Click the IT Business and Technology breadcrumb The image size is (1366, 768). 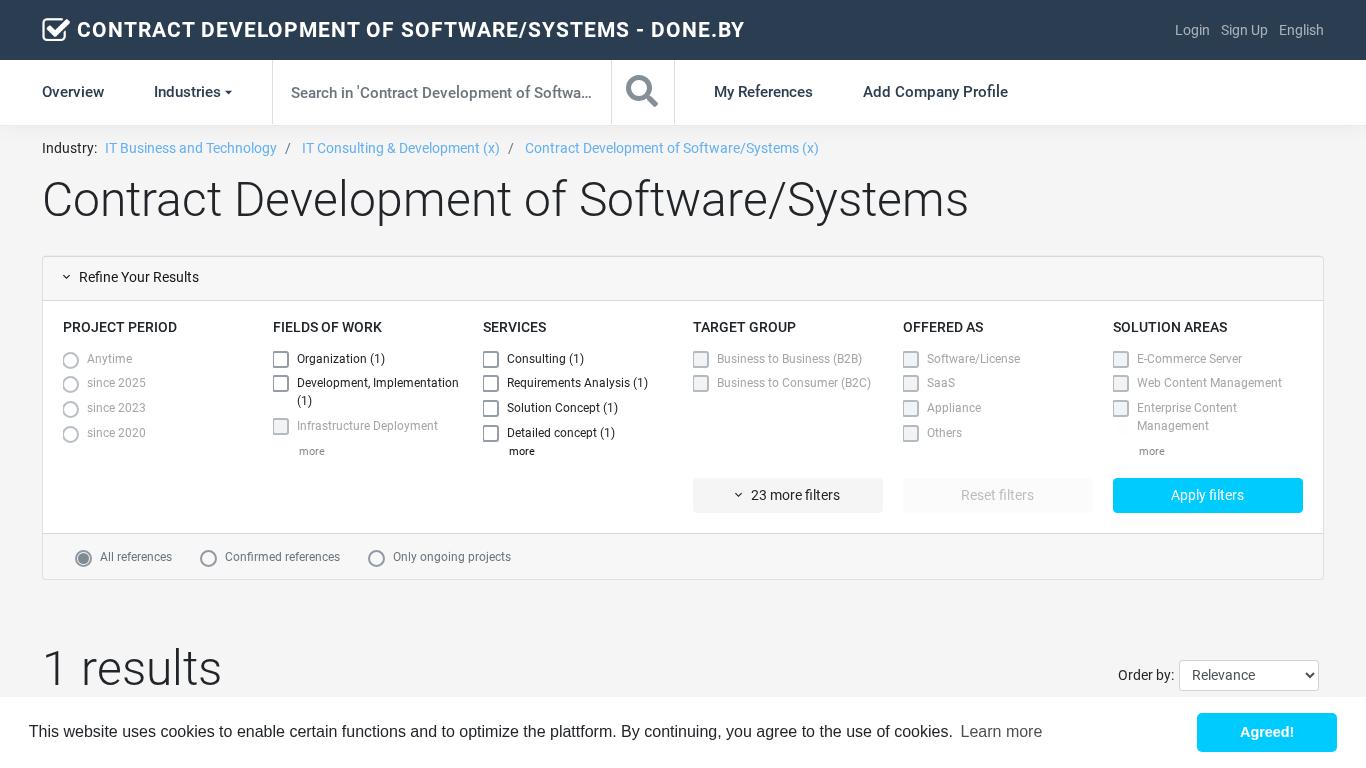pyautogui.click(x=191, y=148)
